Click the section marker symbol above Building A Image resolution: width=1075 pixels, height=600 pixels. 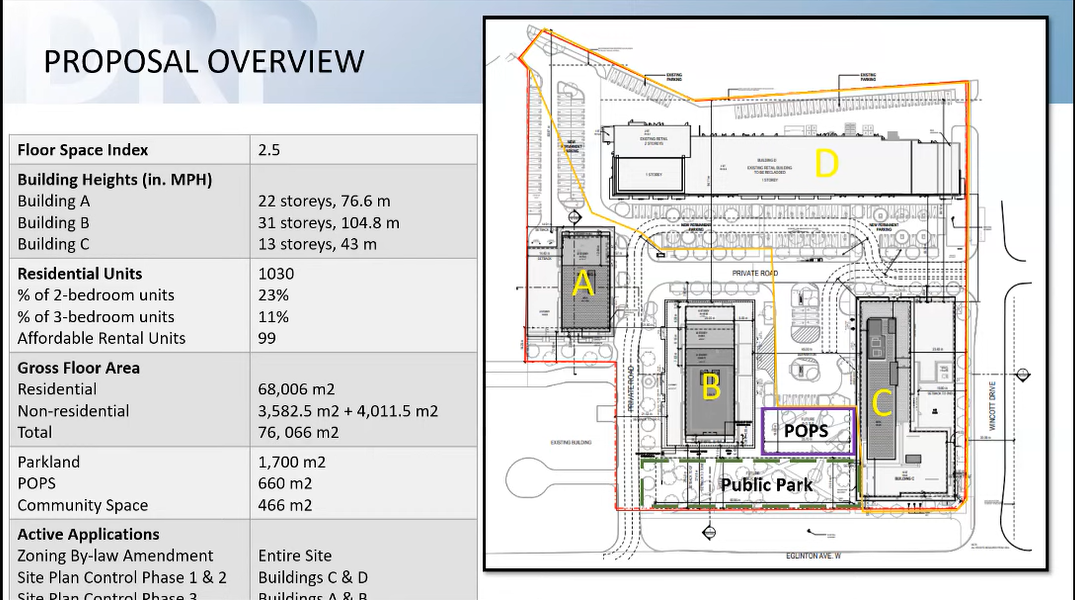pos(575,218)
